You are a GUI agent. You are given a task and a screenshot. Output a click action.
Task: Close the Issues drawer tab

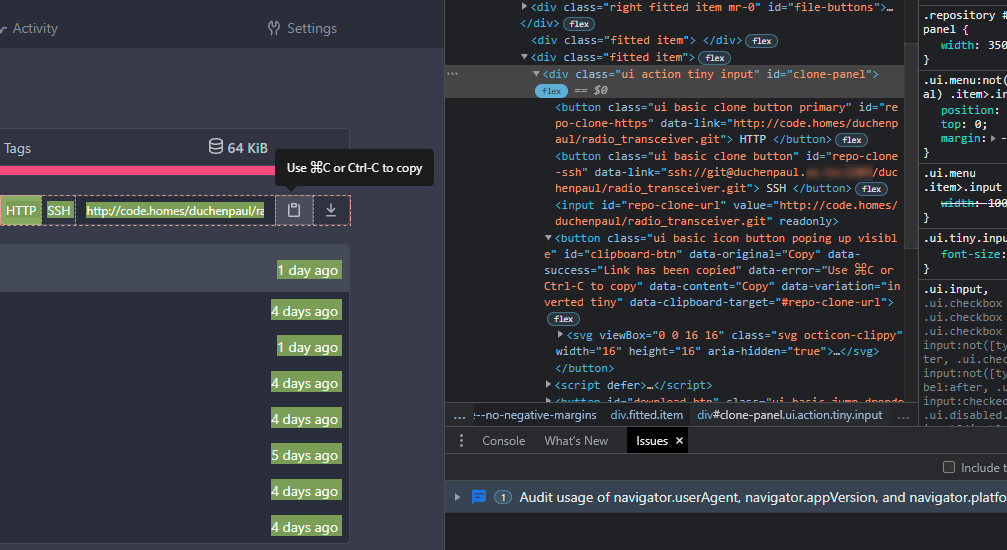[x=679, y=441]
